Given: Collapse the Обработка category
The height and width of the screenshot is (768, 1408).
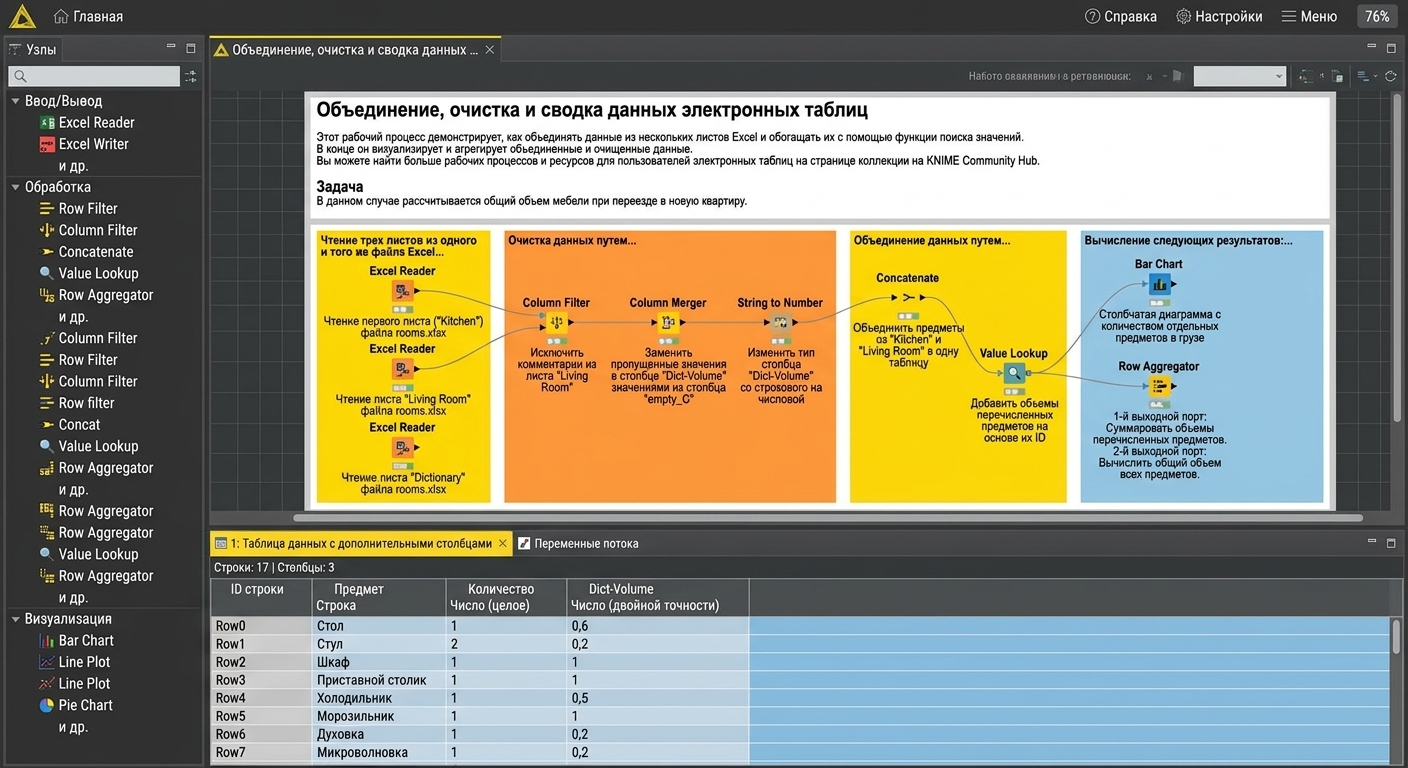Looking at the screenshot, I should tap(15, 187).
